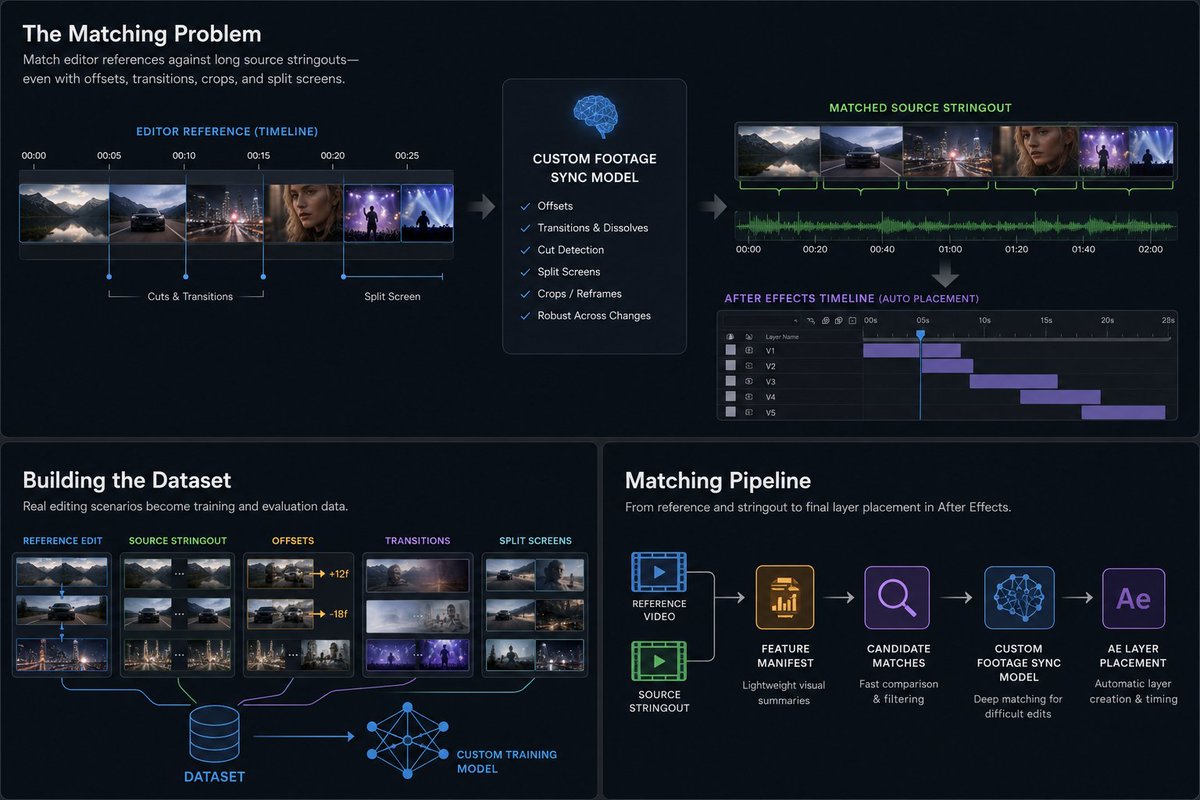Viewport: 1200px width, 800px height.
Task: Select the orange Feature Manifest document icon
Action: tap(785, 598)
